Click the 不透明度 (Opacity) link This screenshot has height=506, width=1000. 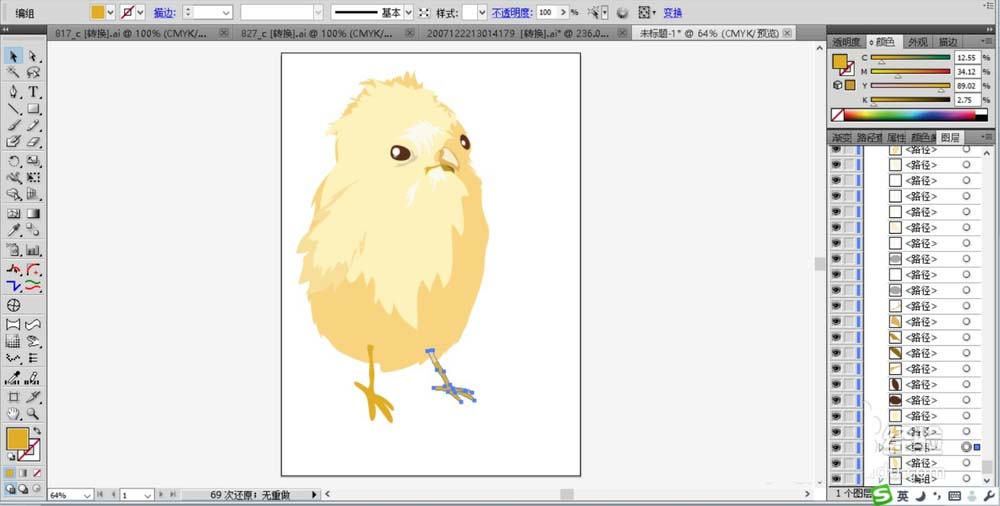pyautogui.click(x=512, y=13)
